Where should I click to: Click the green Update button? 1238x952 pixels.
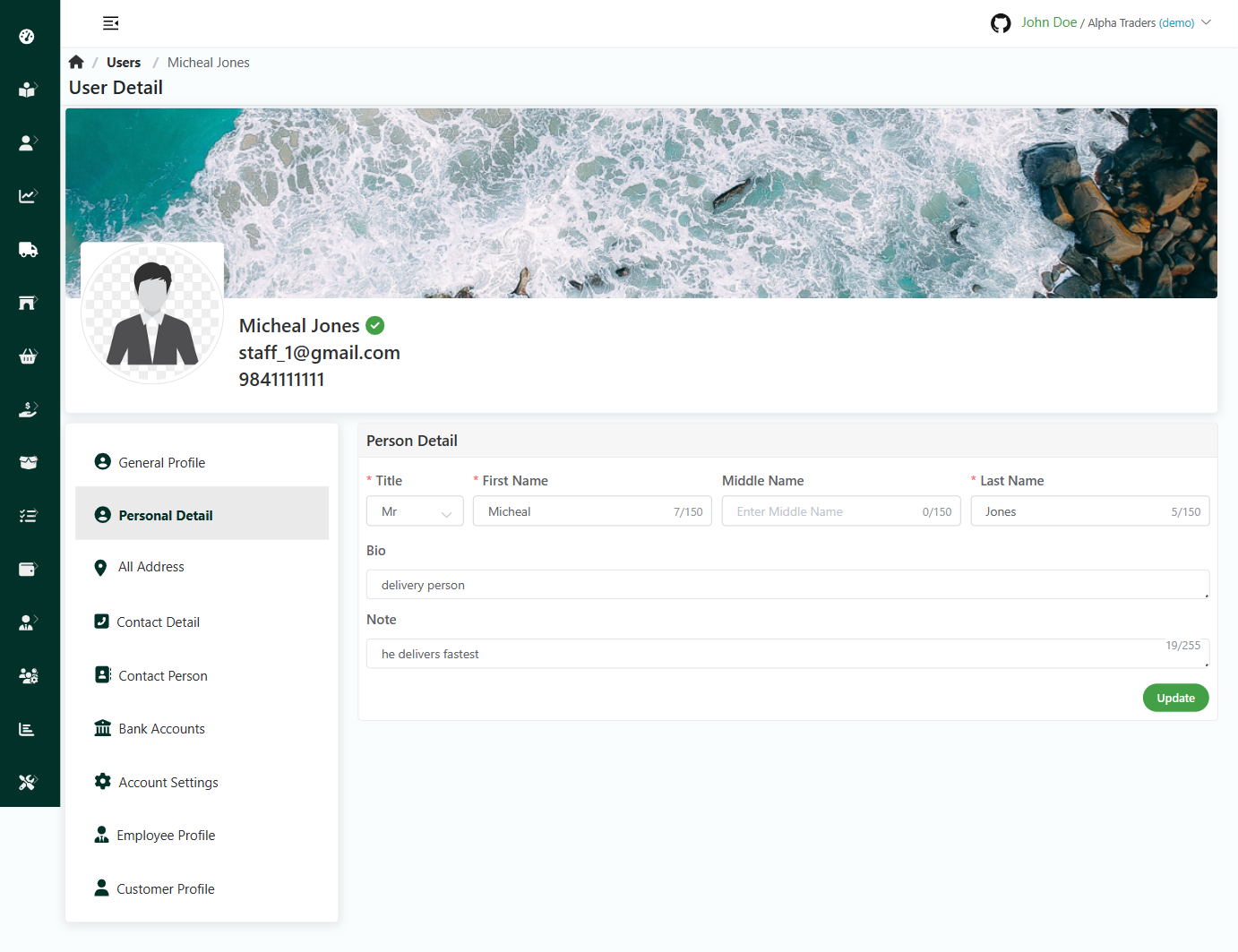coord(1175,698)
